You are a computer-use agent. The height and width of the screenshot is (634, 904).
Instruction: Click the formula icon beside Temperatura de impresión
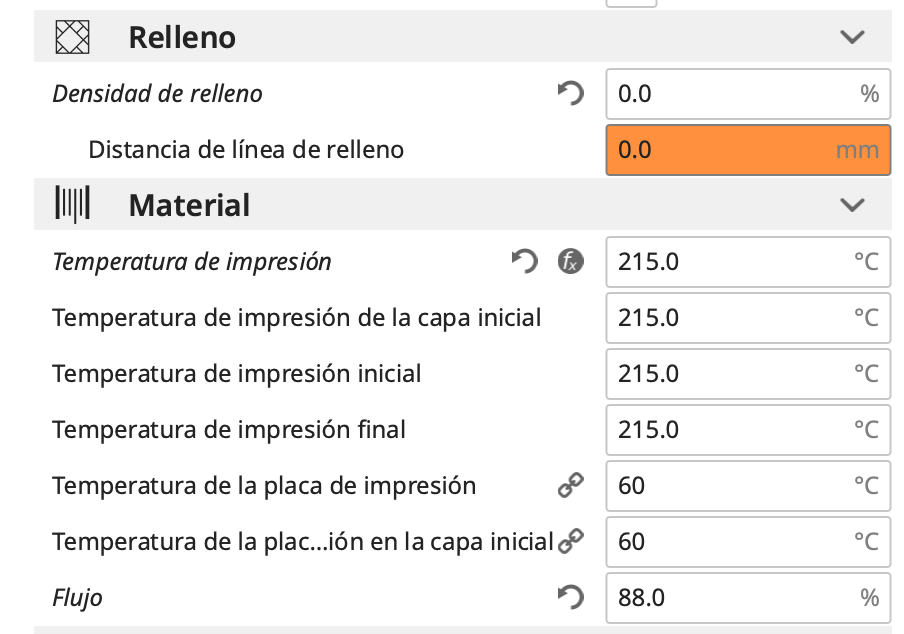[x=570, y=262]
